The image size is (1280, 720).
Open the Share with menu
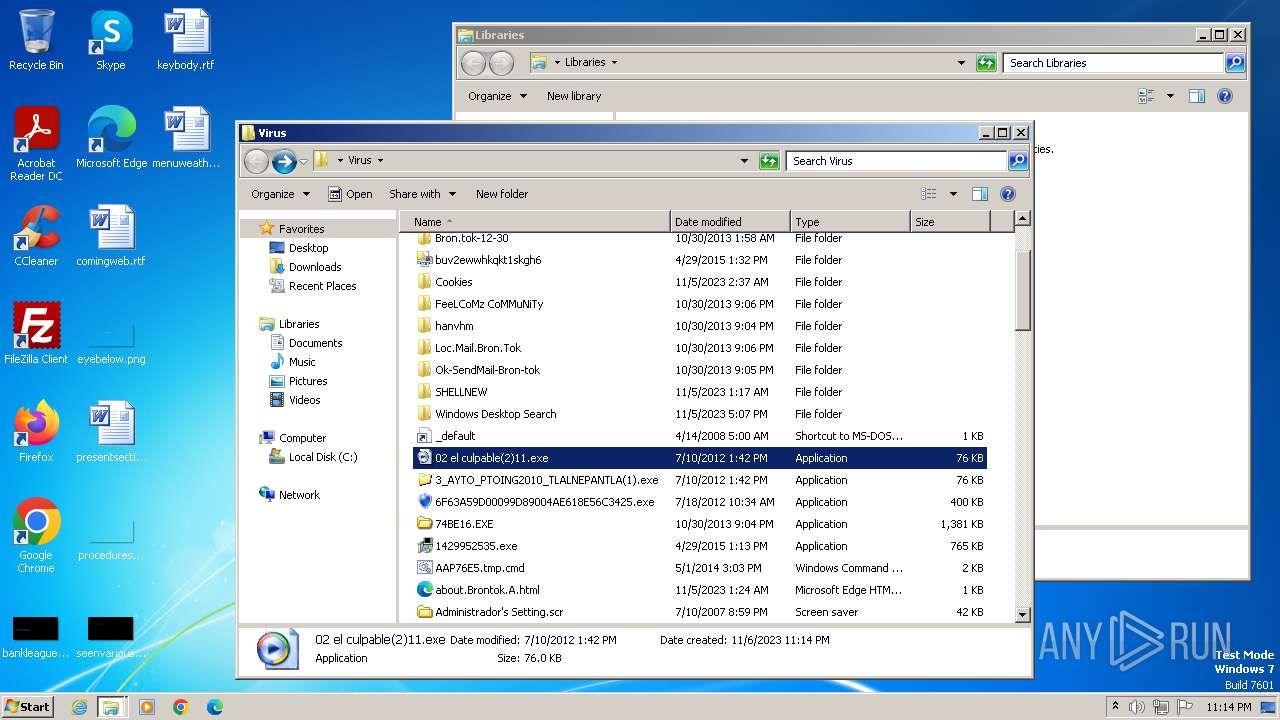coord(422,194)
